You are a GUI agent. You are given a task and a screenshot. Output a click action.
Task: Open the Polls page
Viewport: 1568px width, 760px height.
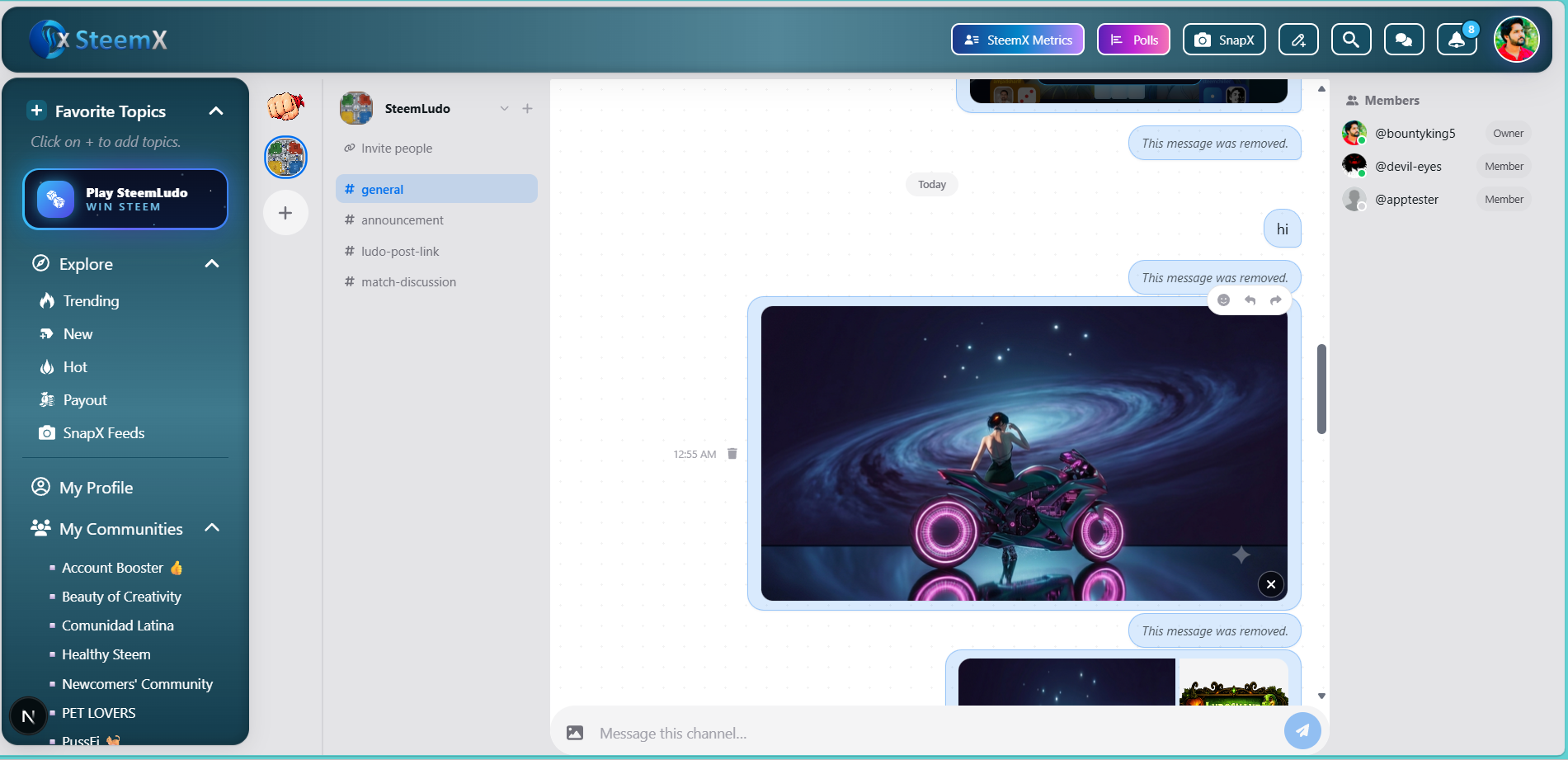1133,40
